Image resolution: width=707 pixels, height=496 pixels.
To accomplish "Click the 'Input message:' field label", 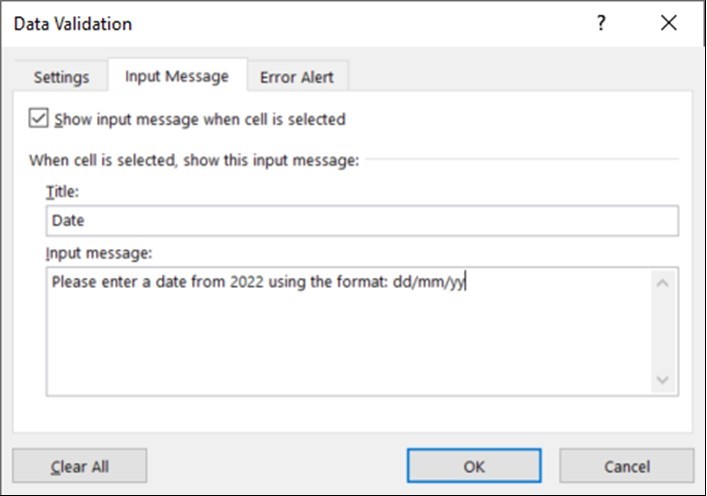I will click(98, 254).
